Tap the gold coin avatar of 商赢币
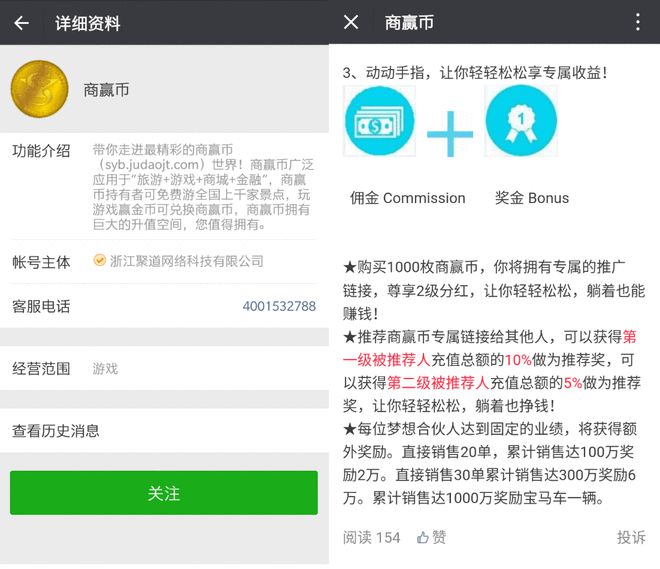The image size is (660, 569). pos(40,89)
